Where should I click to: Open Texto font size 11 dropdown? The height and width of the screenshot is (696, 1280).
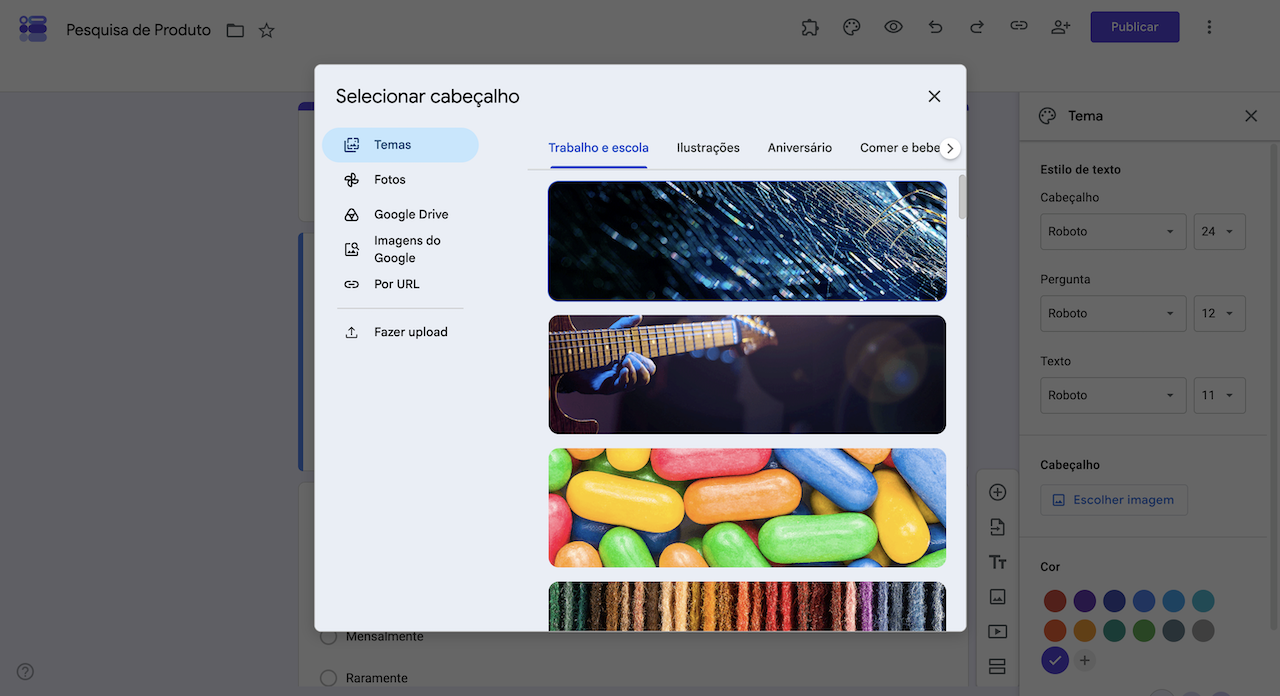pyautogui.click(x=1219, y=396)
